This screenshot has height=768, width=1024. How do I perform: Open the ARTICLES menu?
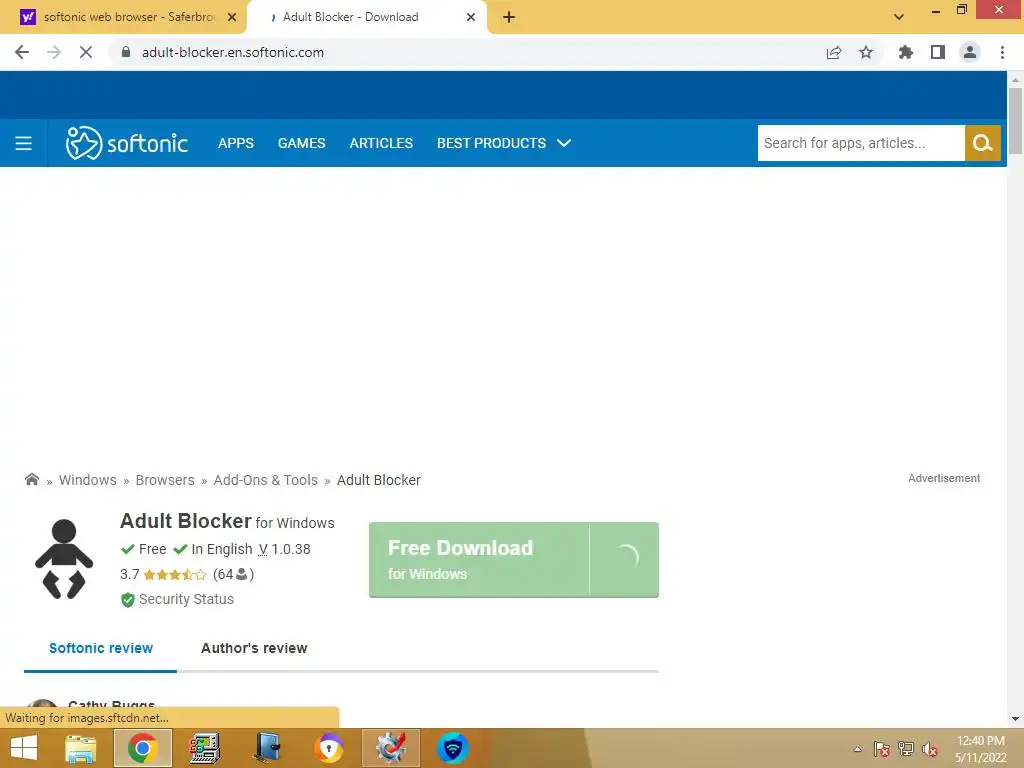(381, 143)
